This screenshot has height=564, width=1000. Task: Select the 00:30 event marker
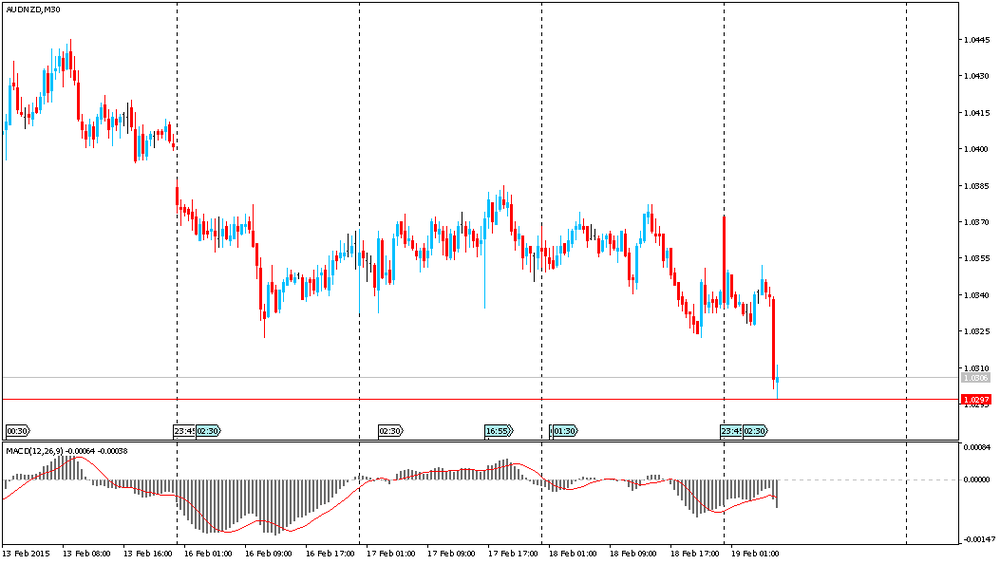(17, 431)
